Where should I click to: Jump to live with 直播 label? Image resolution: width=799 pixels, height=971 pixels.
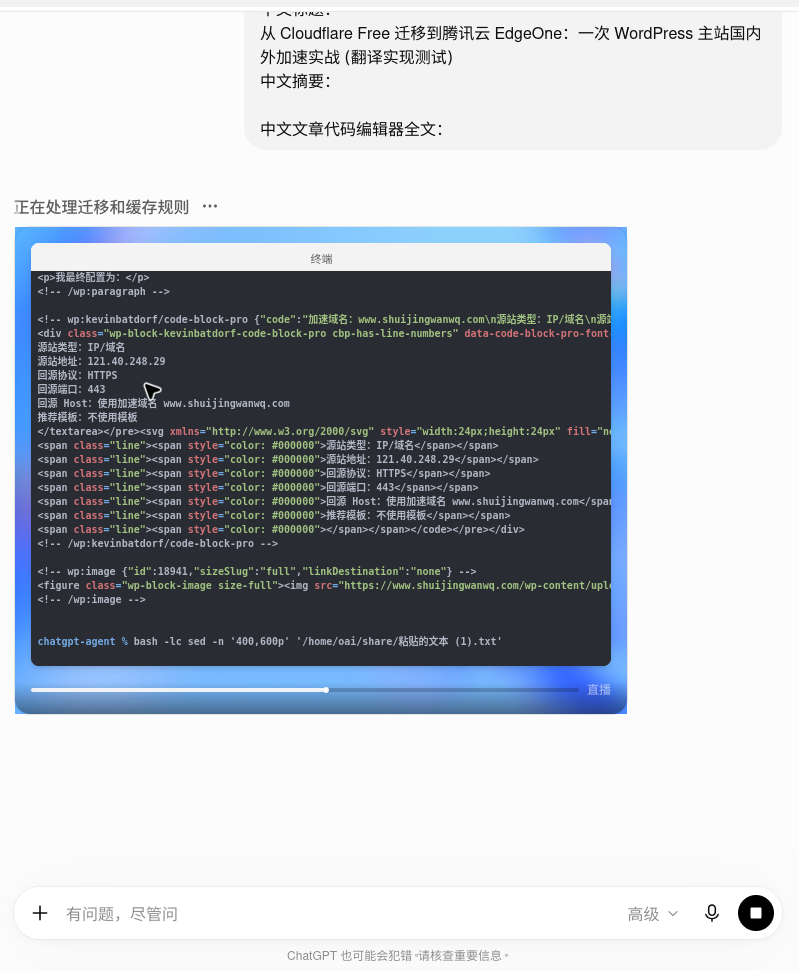point(598,689)
